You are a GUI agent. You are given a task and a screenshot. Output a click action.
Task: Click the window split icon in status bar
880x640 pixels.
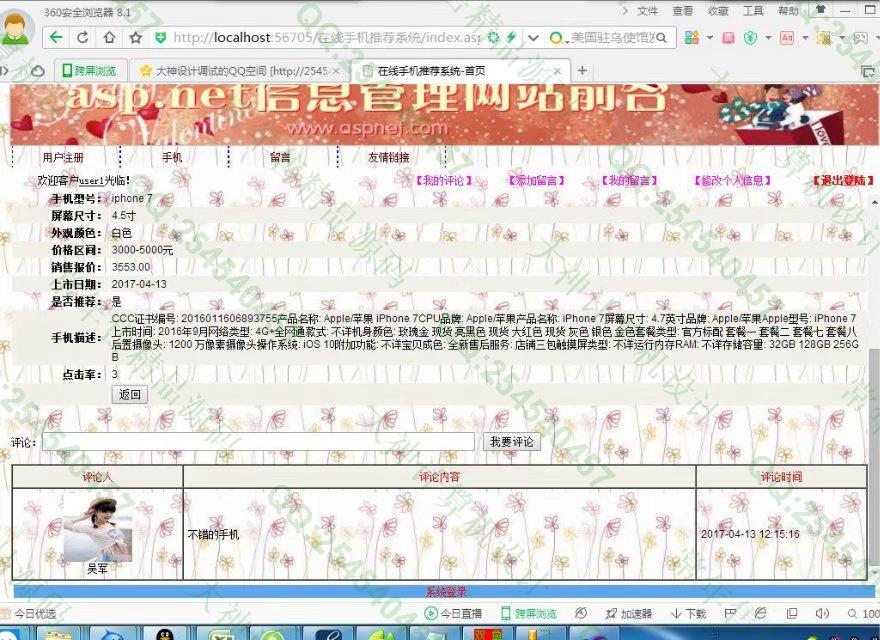click(x=791, y=613)
